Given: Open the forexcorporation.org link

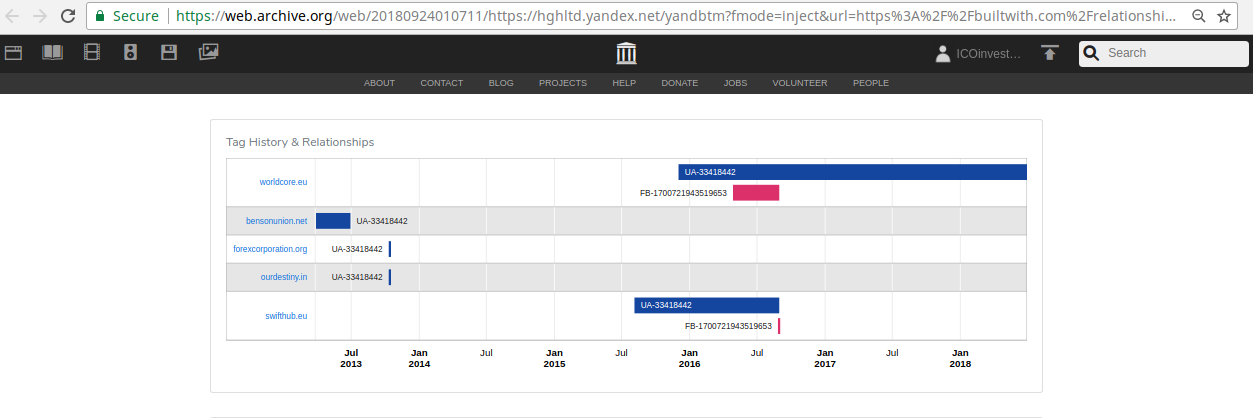Looking at the screenshot, I should point(270,249).
